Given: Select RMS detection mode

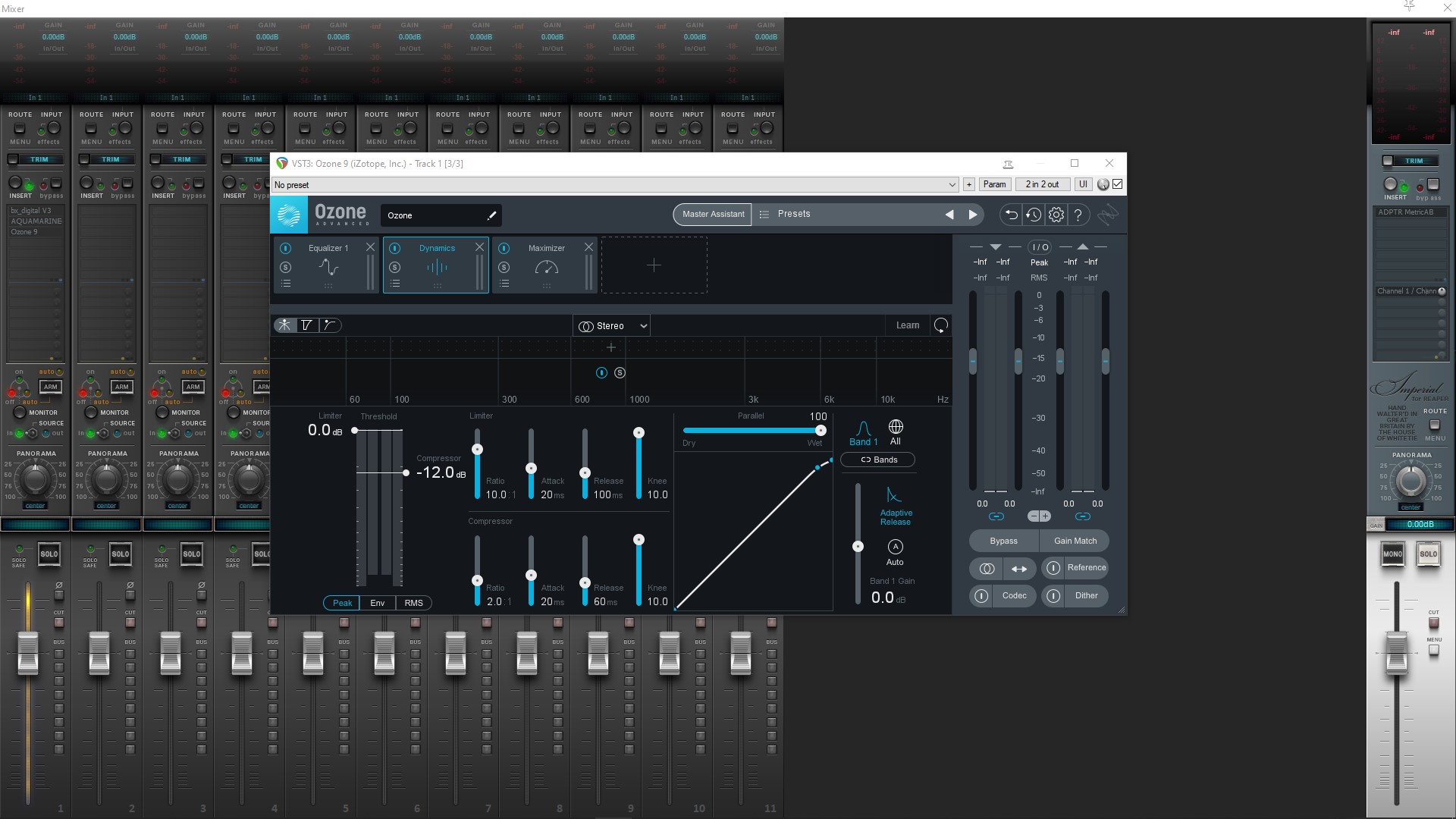Looking at the screenshot, I should tap(413, 603).
